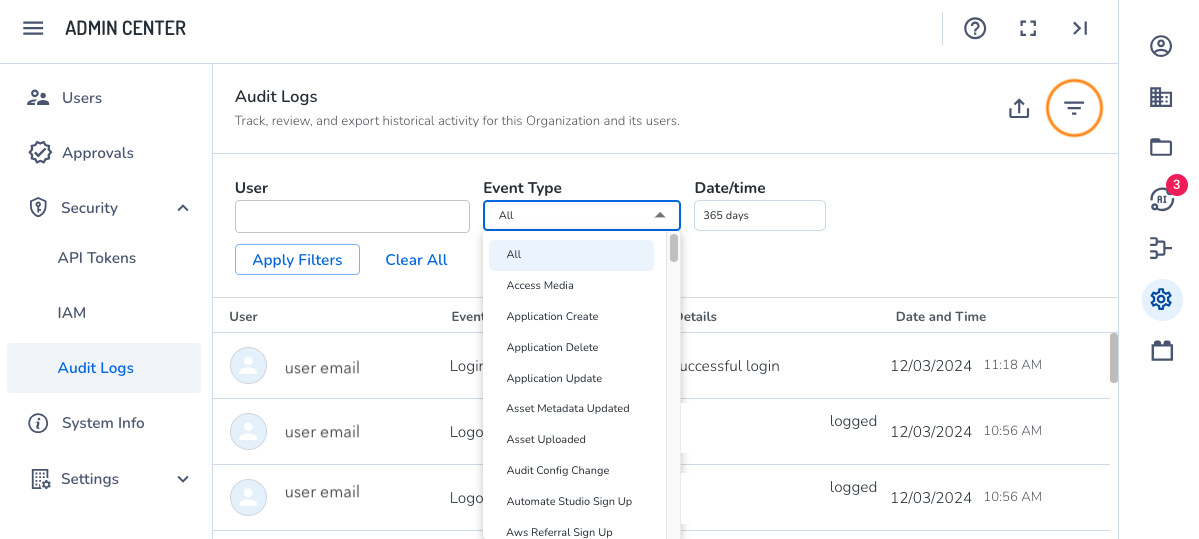Close the Event Type dropdown arrow

pos(660,215)
